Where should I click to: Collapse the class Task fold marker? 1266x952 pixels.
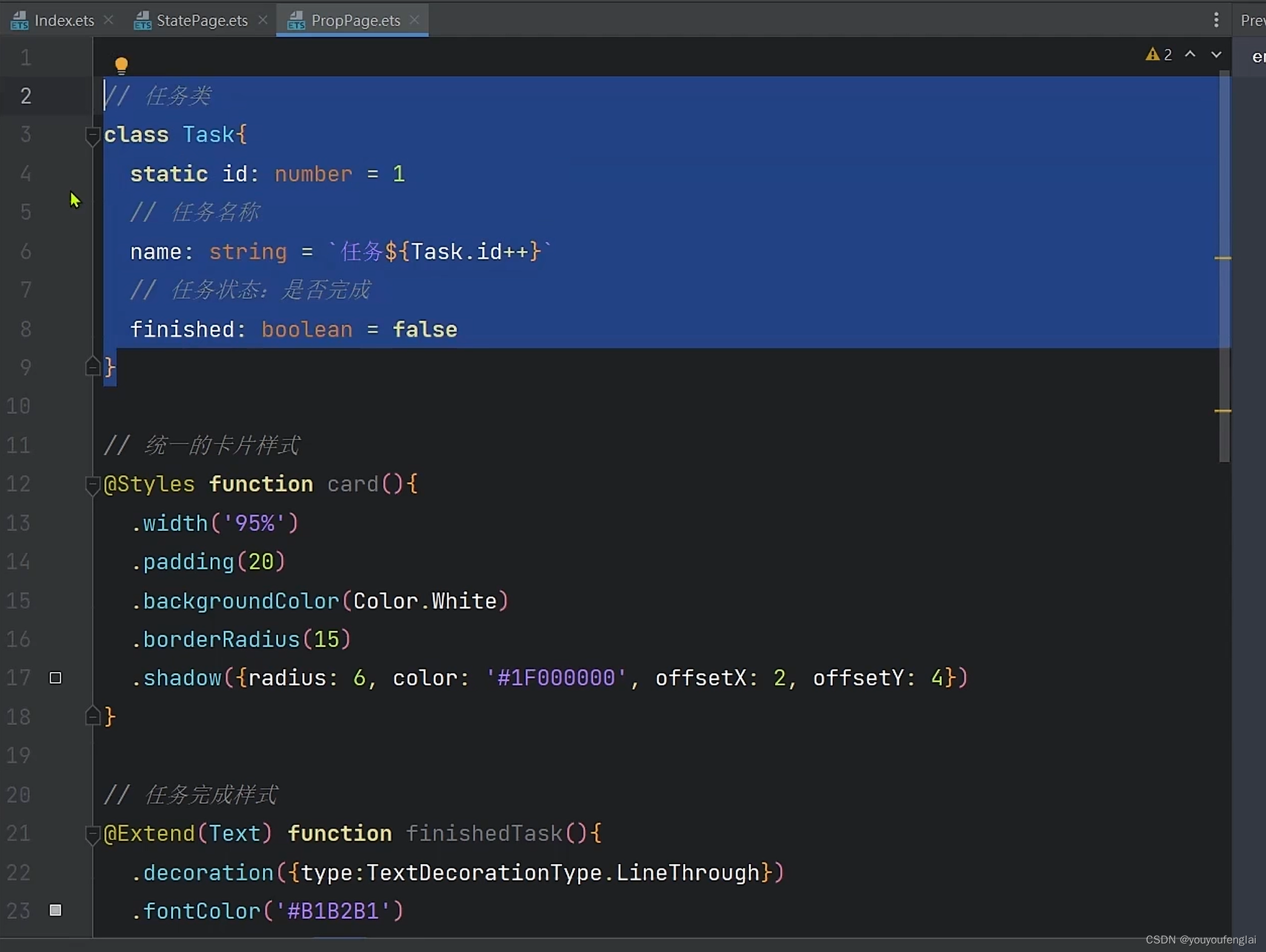(92, 136)
